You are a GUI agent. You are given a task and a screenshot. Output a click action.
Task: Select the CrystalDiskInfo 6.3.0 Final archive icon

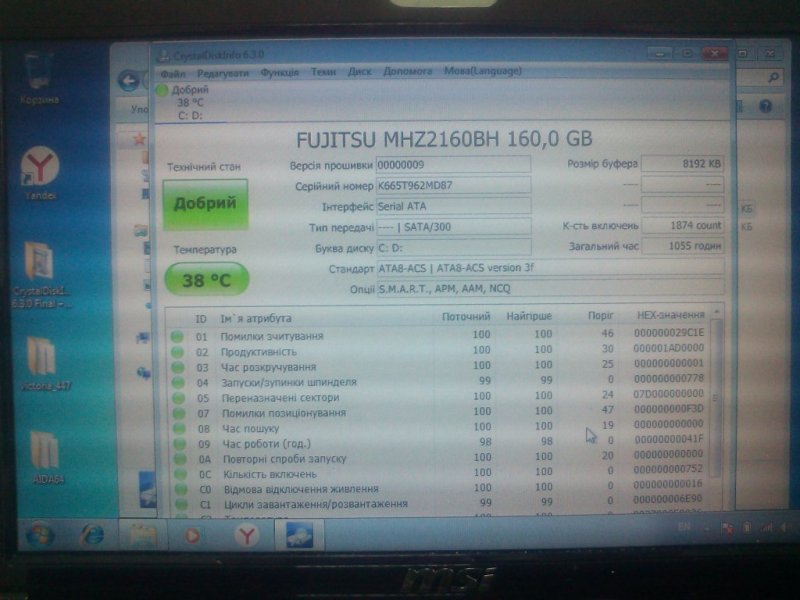[39, 264]
